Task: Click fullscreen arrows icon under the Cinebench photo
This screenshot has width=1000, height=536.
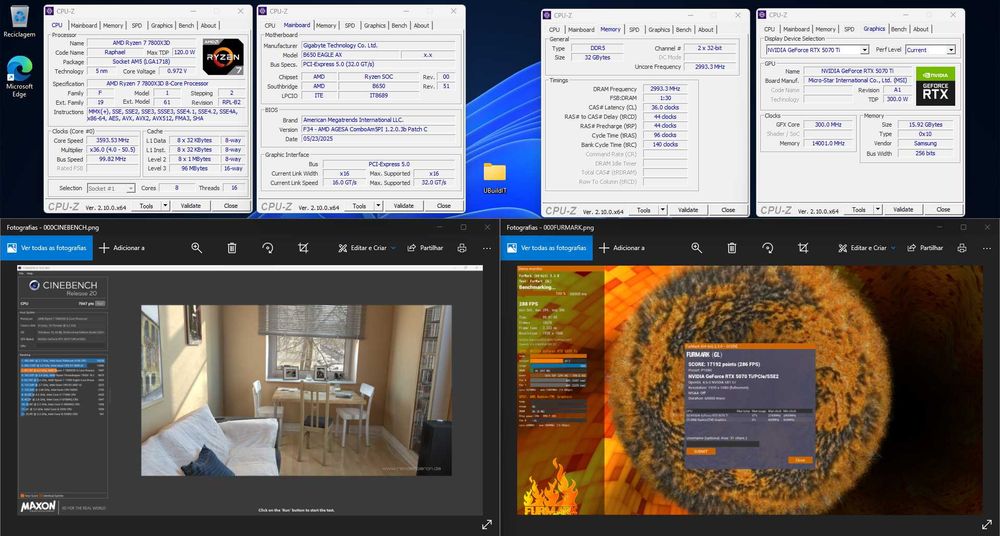Action: click(487, 524)
